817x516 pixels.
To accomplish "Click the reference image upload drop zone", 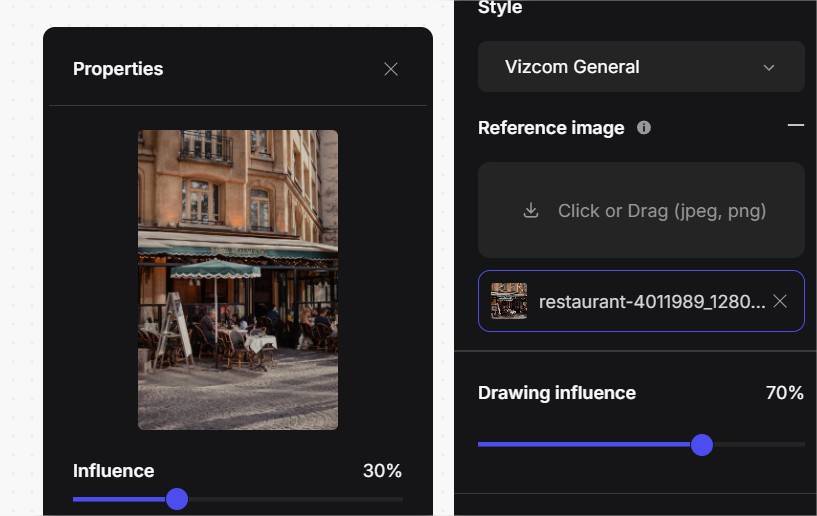I will tap(641, 210).
